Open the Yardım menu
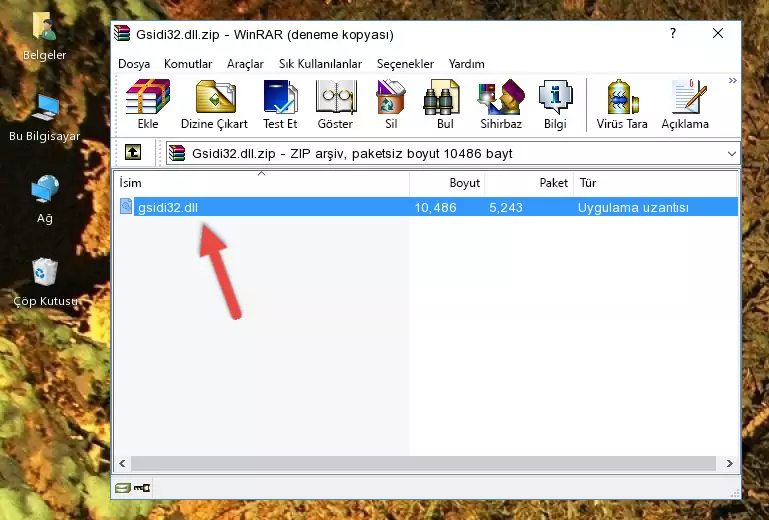The width and height of the screenshot is (769, 520). pos(466,64)
